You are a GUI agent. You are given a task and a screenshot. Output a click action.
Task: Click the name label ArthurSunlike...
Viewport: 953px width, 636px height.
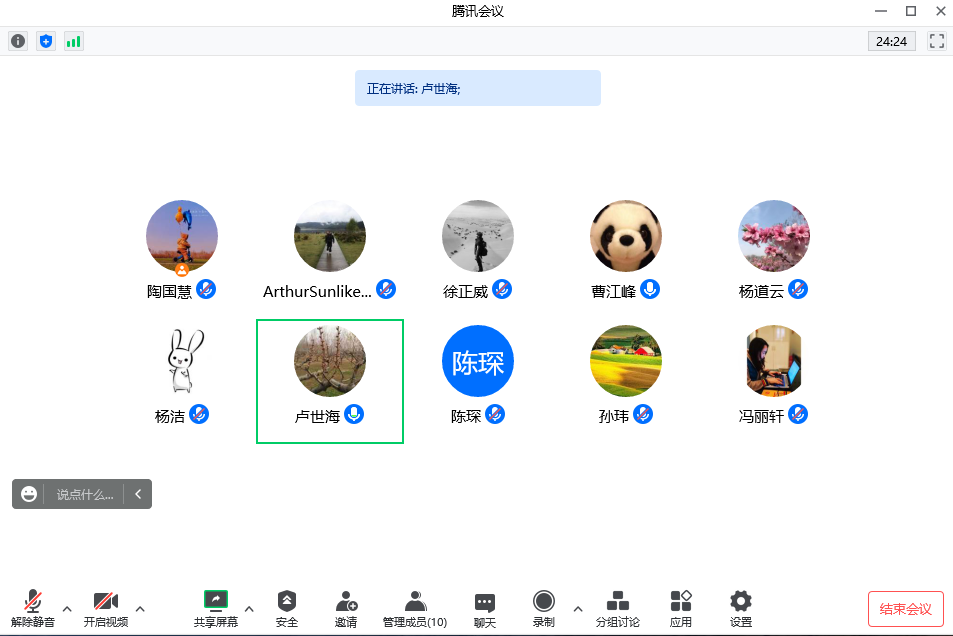[317, 292]
